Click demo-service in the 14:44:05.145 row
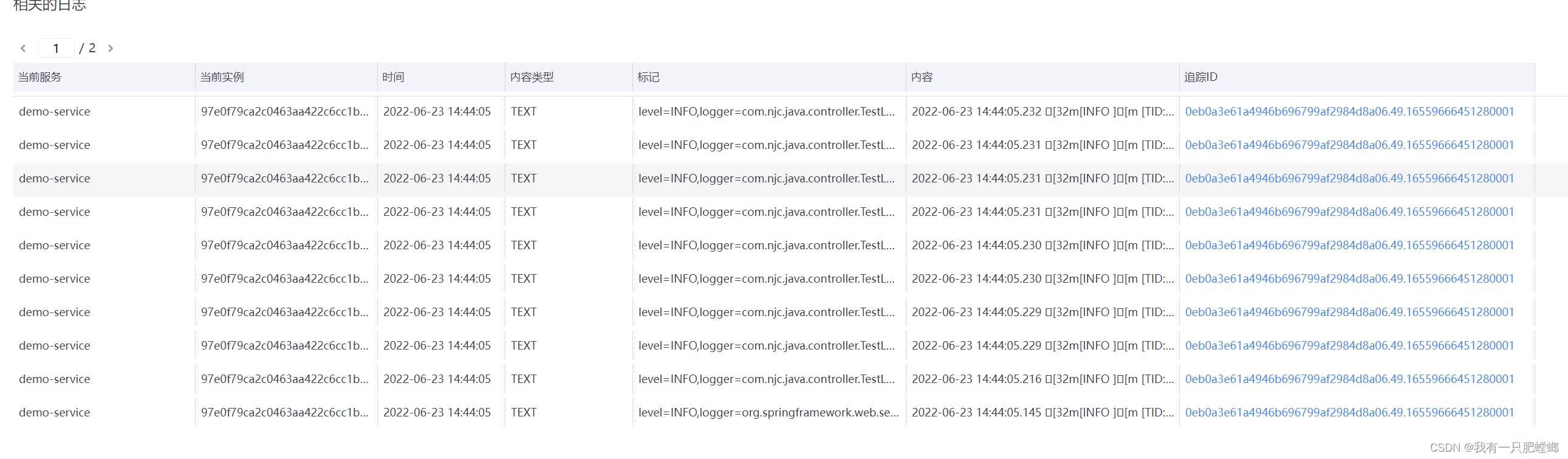The width and height of the screenshot is (1568, 459). (55, 412)
